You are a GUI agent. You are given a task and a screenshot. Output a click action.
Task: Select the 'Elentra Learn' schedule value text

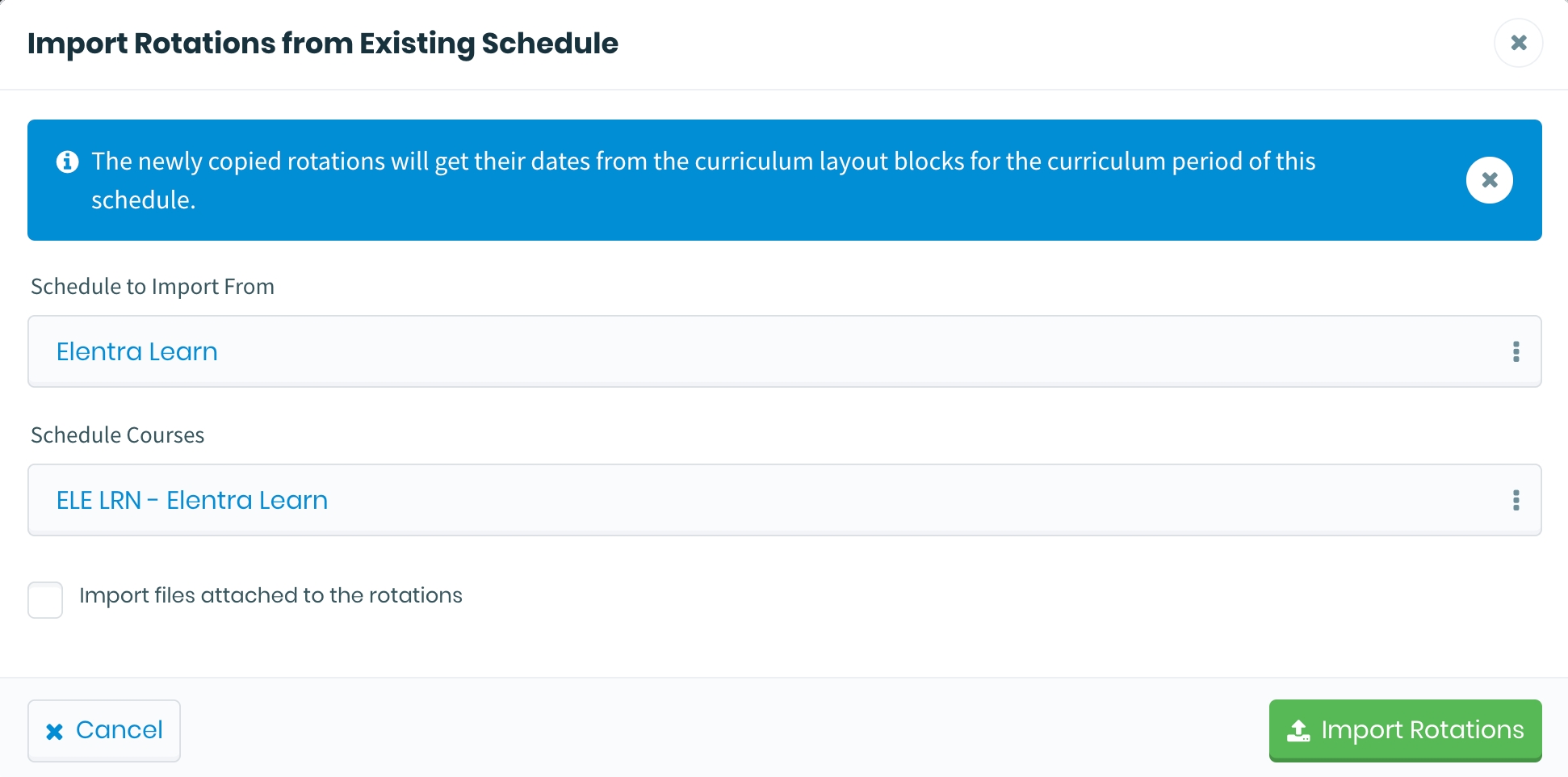pos(137,351)
